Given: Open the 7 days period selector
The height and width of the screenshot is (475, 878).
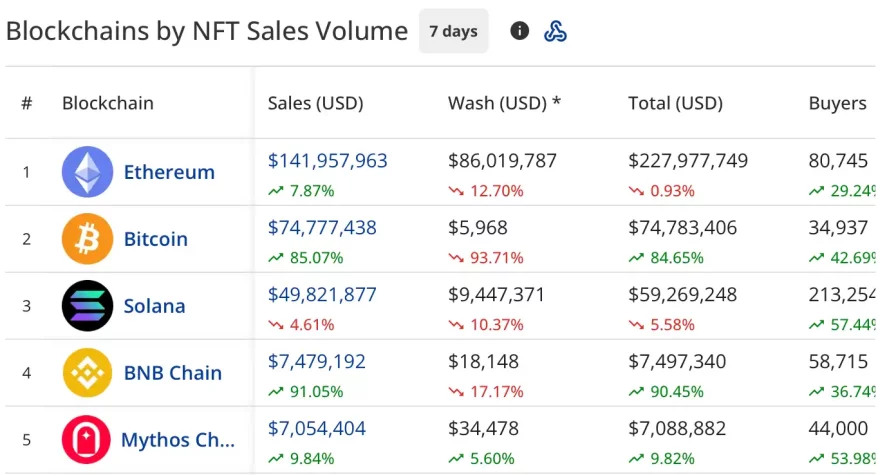Looking at the screenshot, I should click(453, 31).
